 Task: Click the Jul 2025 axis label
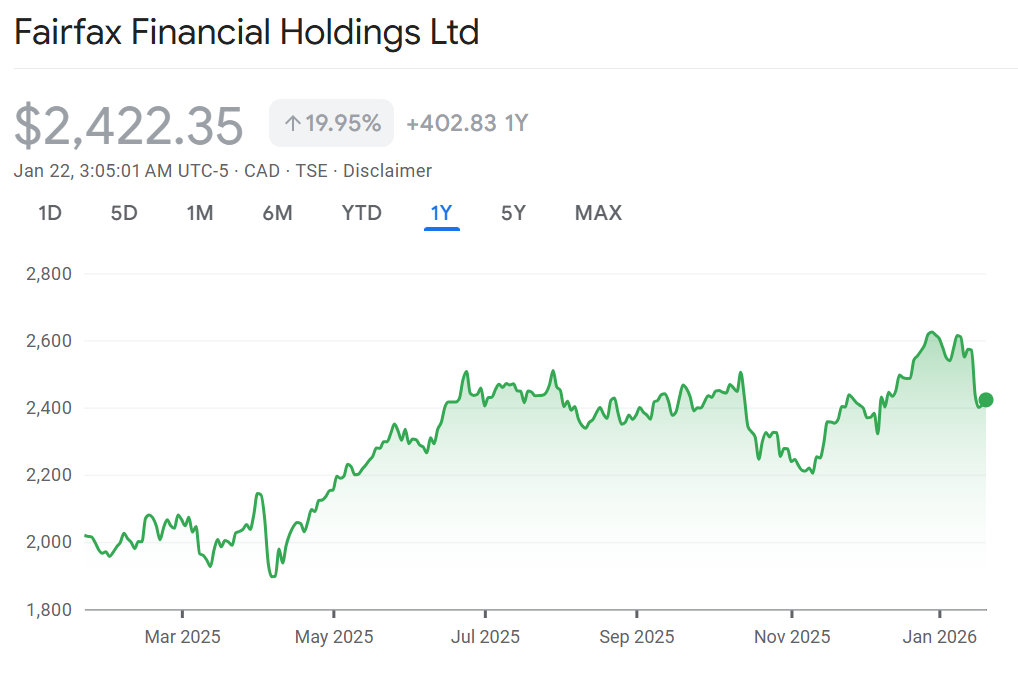(x=485, y=637)
